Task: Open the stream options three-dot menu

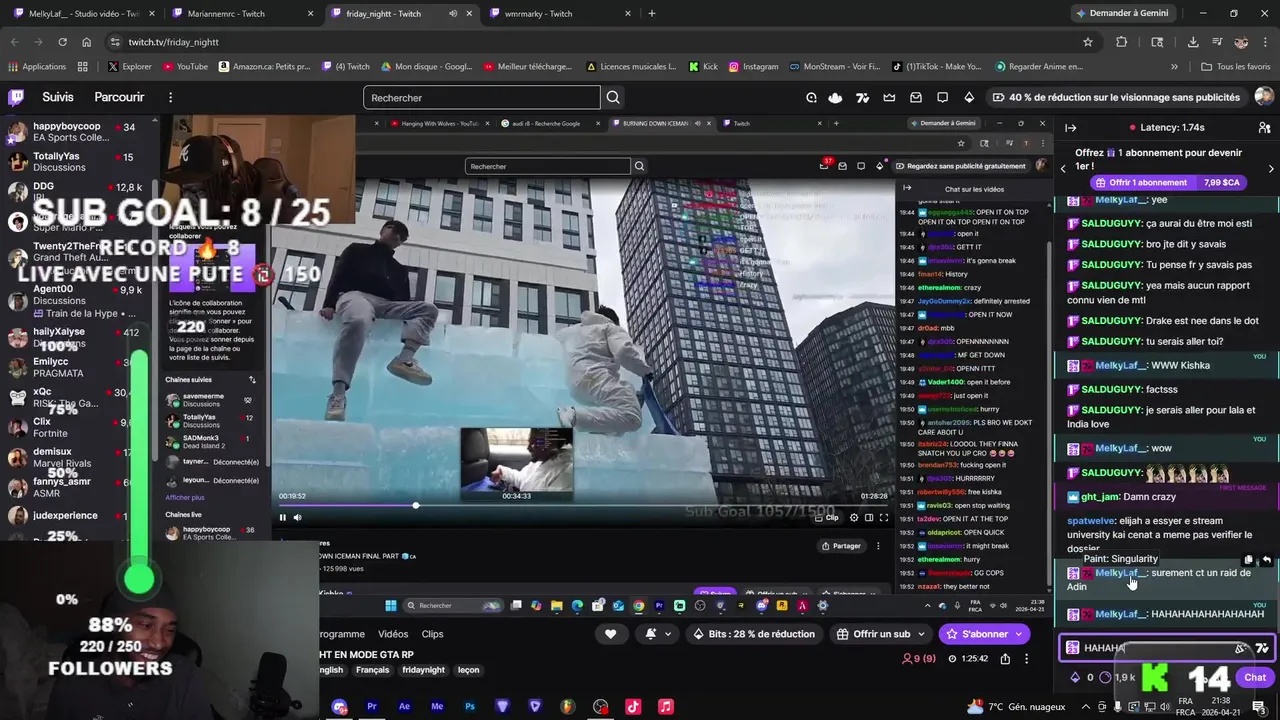Action: click(x=1026, y=658)
